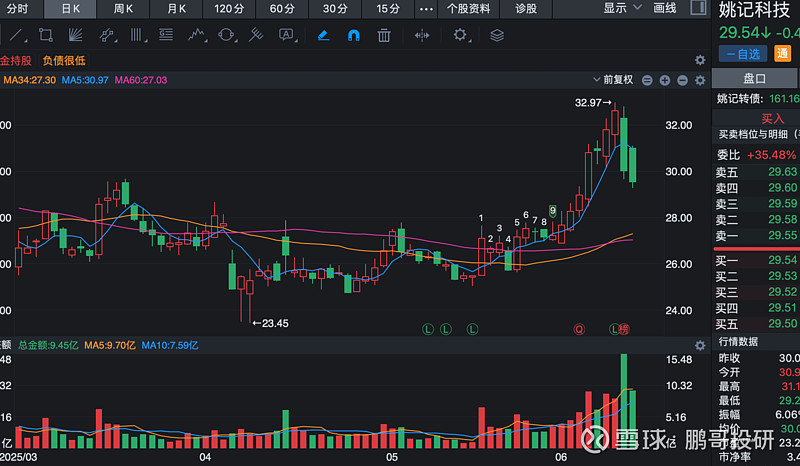Click the 负债很低 tag

click(x=64, y=60)
